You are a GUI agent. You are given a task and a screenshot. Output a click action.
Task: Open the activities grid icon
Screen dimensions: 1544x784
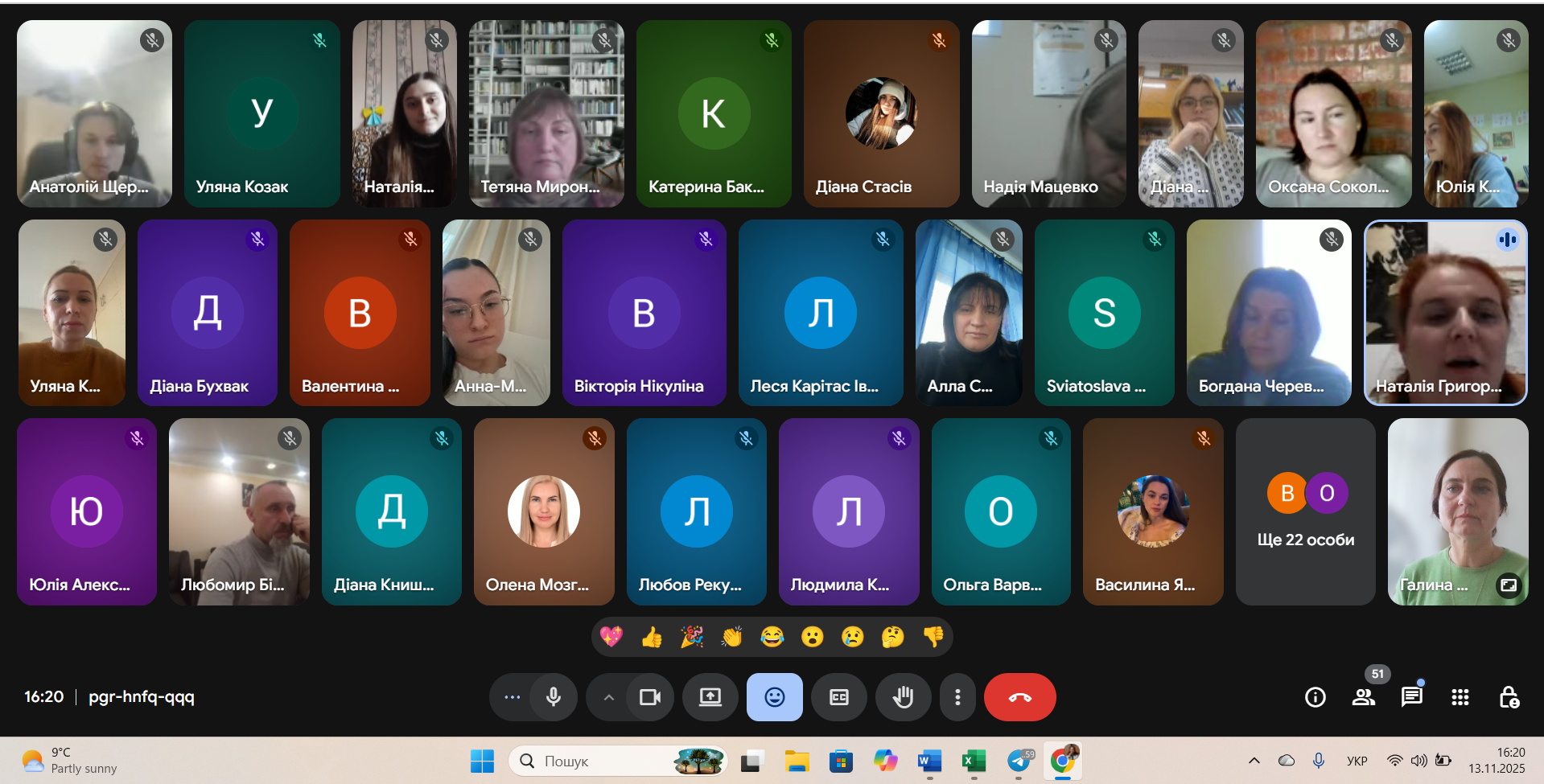pyautogui.click(x=1460, y=697)
